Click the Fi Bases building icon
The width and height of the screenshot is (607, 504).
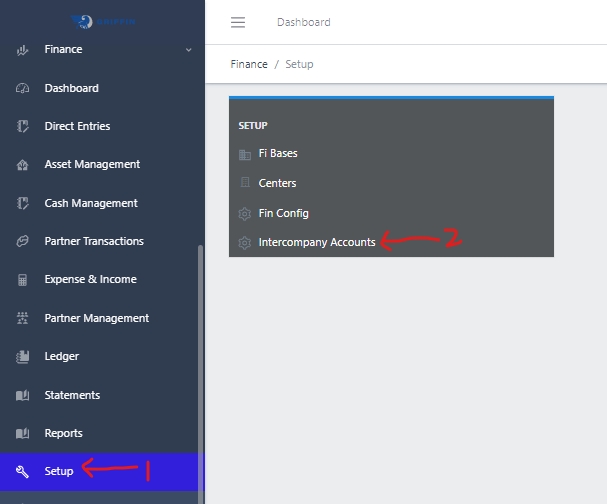(x=245, y=154)
